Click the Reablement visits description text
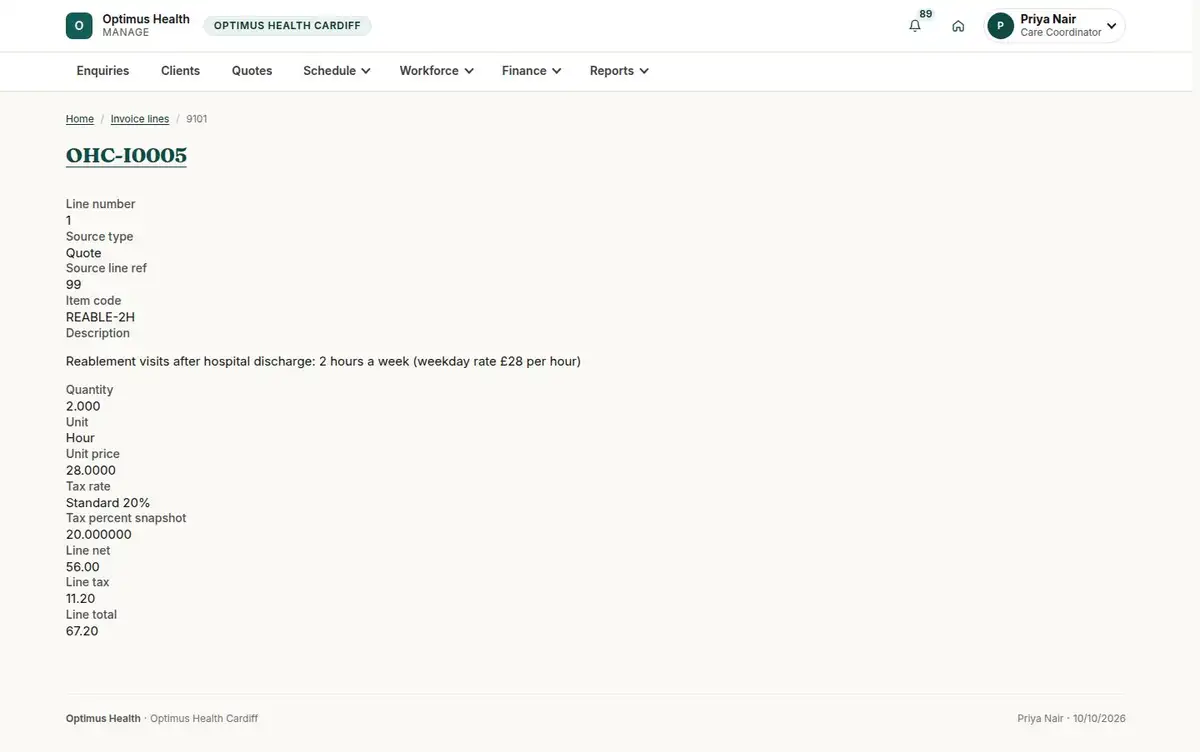 (323, 361)
